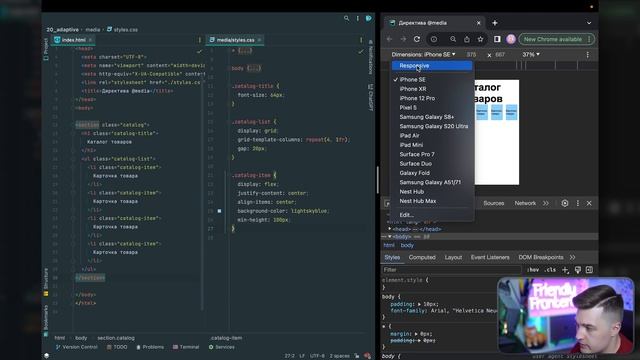640x360 pixels.
Task: Select Responsive in the device list
Action: click(432, 66)
